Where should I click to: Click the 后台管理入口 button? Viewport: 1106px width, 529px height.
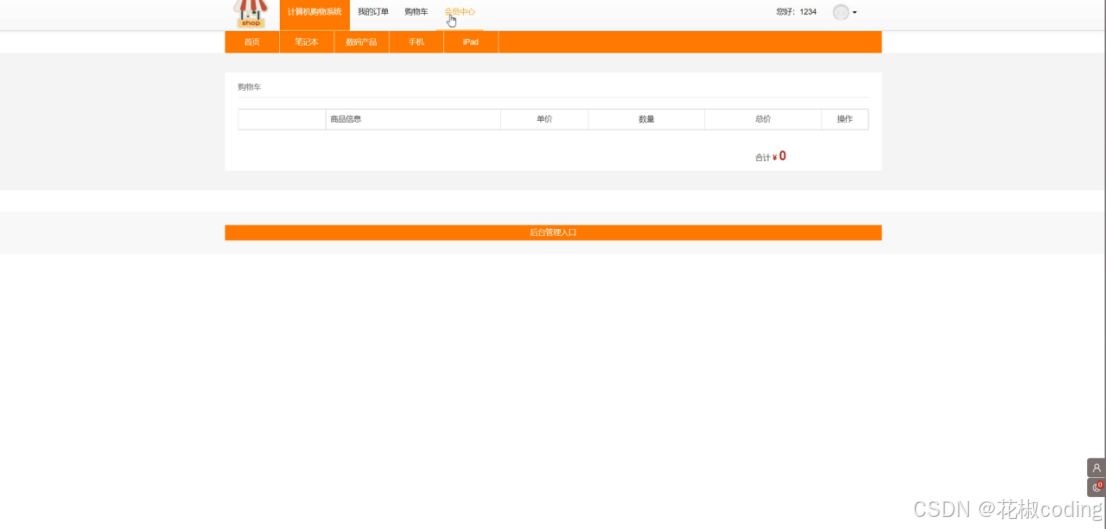[553, 233]
